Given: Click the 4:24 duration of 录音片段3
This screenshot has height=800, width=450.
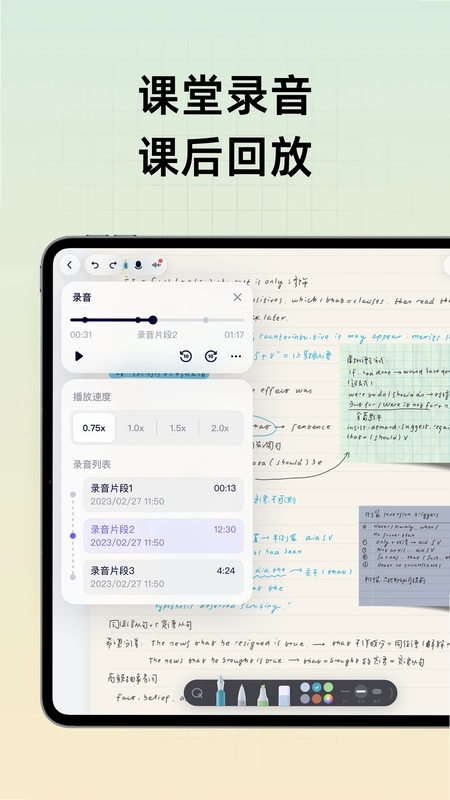Looking at the screenshot, I should click(226, 571).
